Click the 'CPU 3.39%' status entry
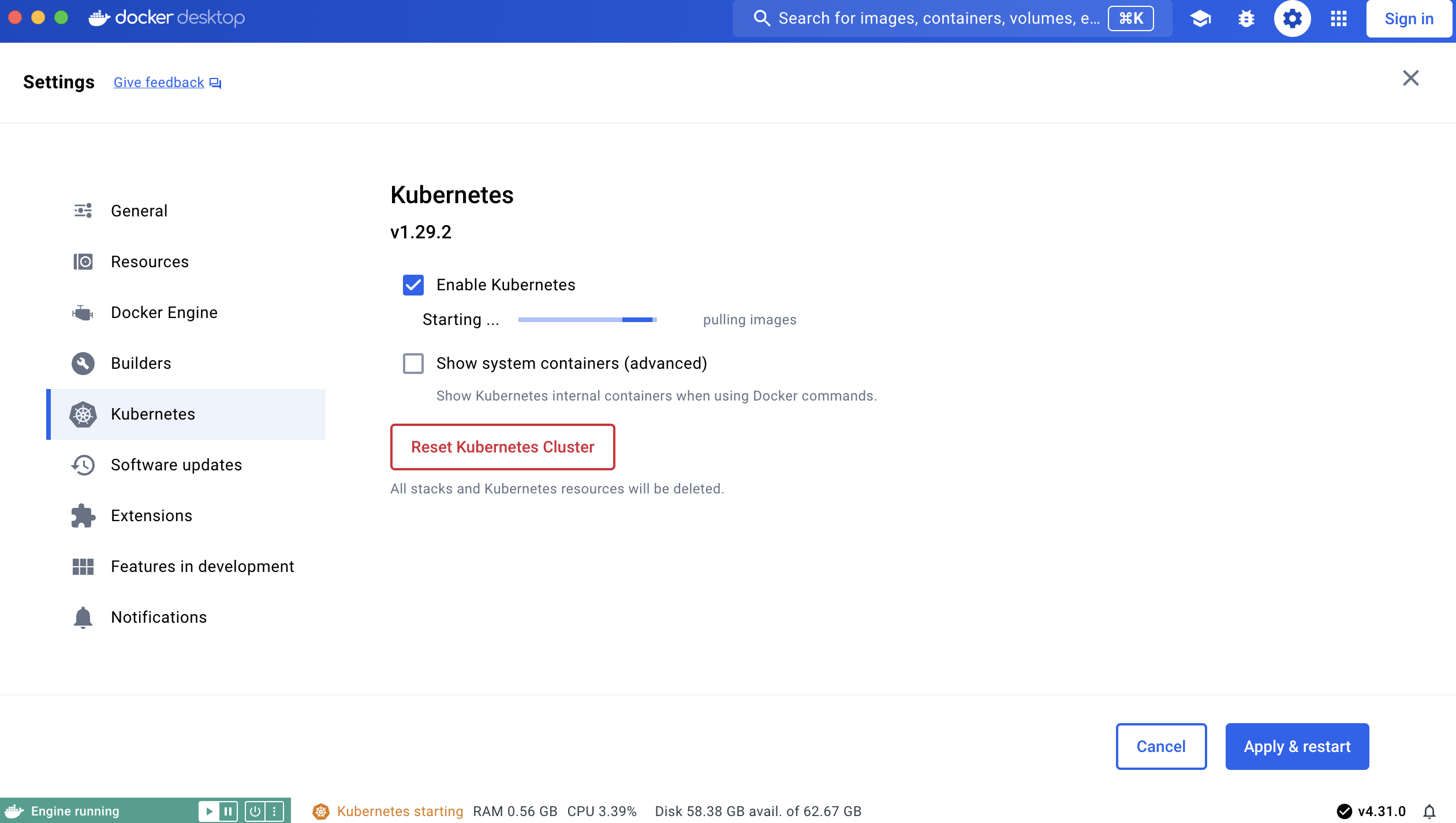Viewport: 1456px width, 823px height. [602, 811]
